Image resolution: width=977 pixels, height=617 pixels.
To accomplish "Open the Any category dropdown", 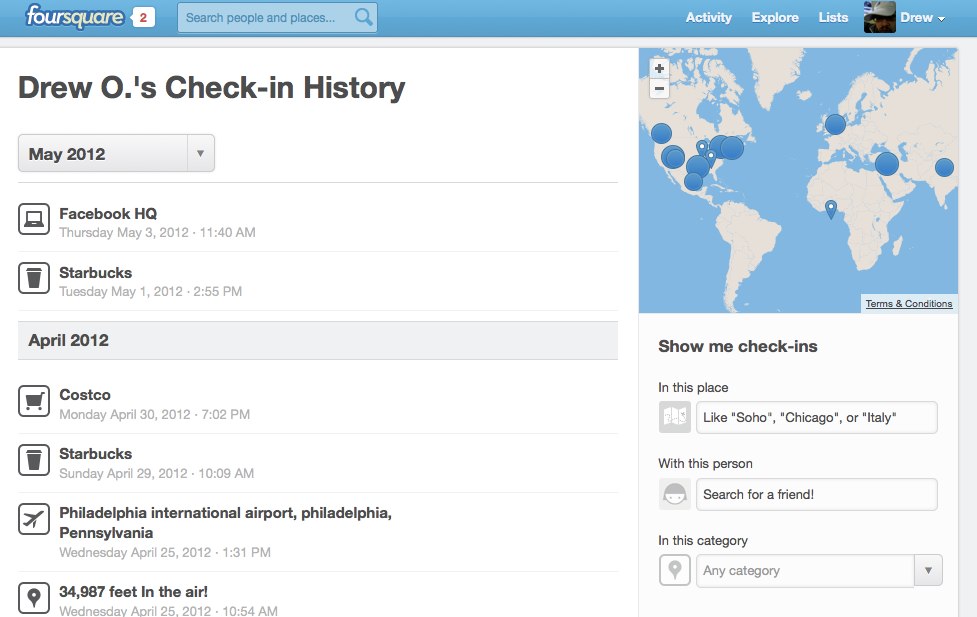I will [x=819, y=570].
